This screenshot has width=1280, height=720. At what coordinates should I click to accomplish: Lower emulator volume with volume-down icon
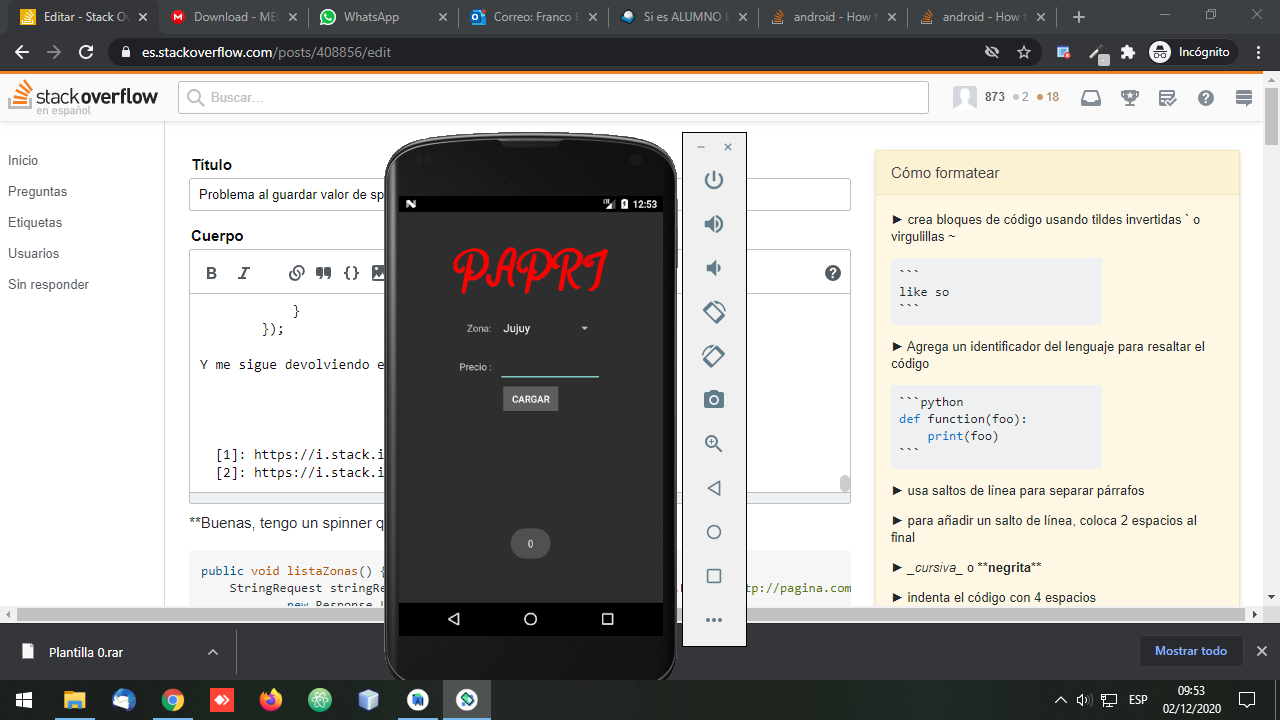[x=713, y=268]
